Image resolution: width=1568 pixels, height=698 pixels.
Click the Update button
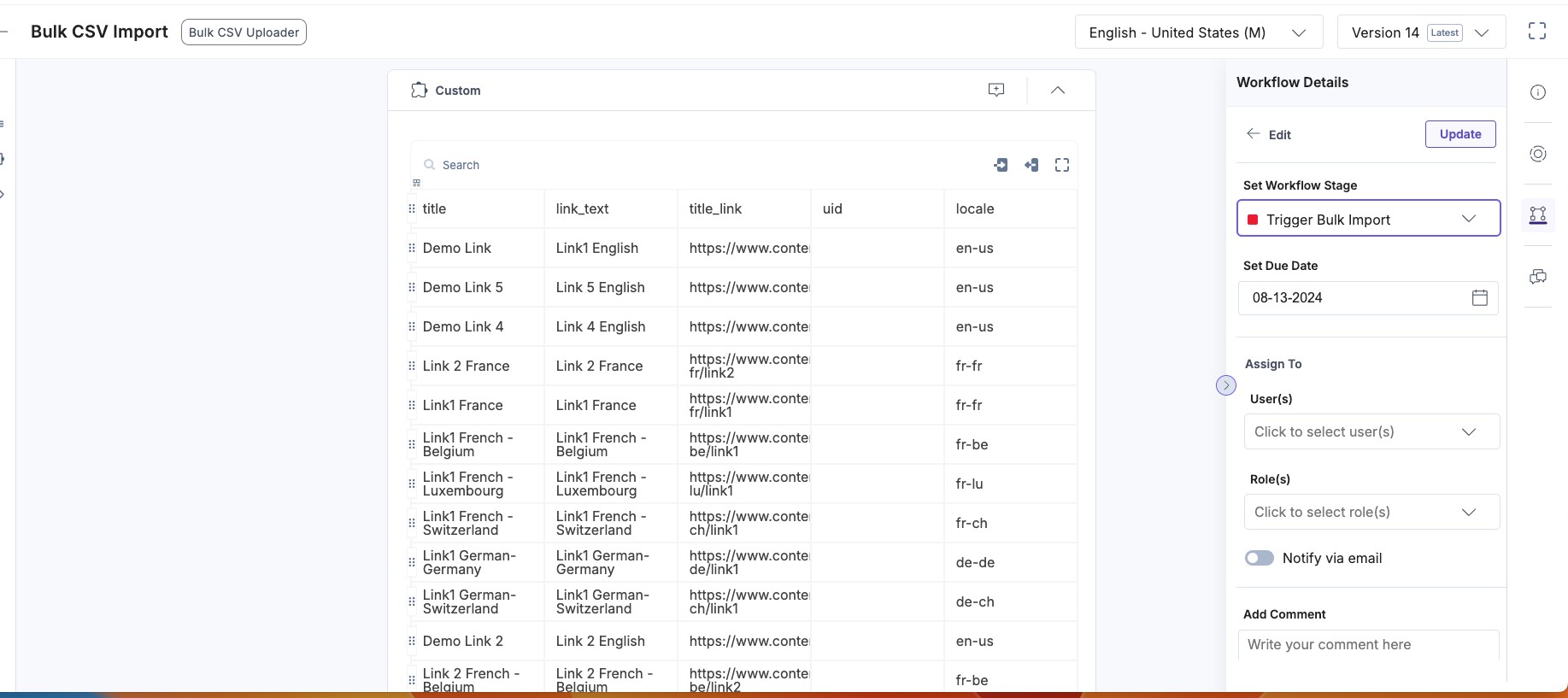tap(1460, 134)
